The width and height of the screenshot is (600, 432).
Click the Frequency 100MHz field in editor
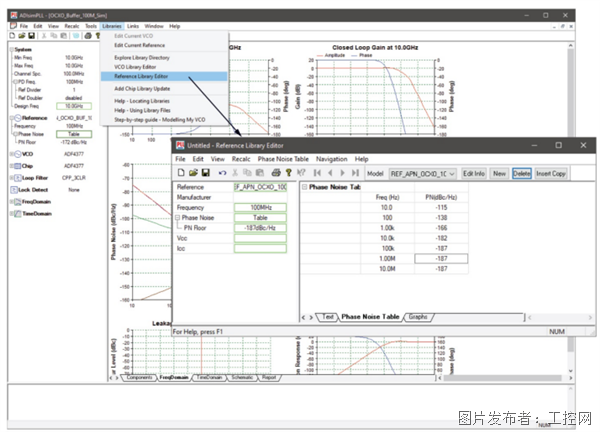coord(260,207)
